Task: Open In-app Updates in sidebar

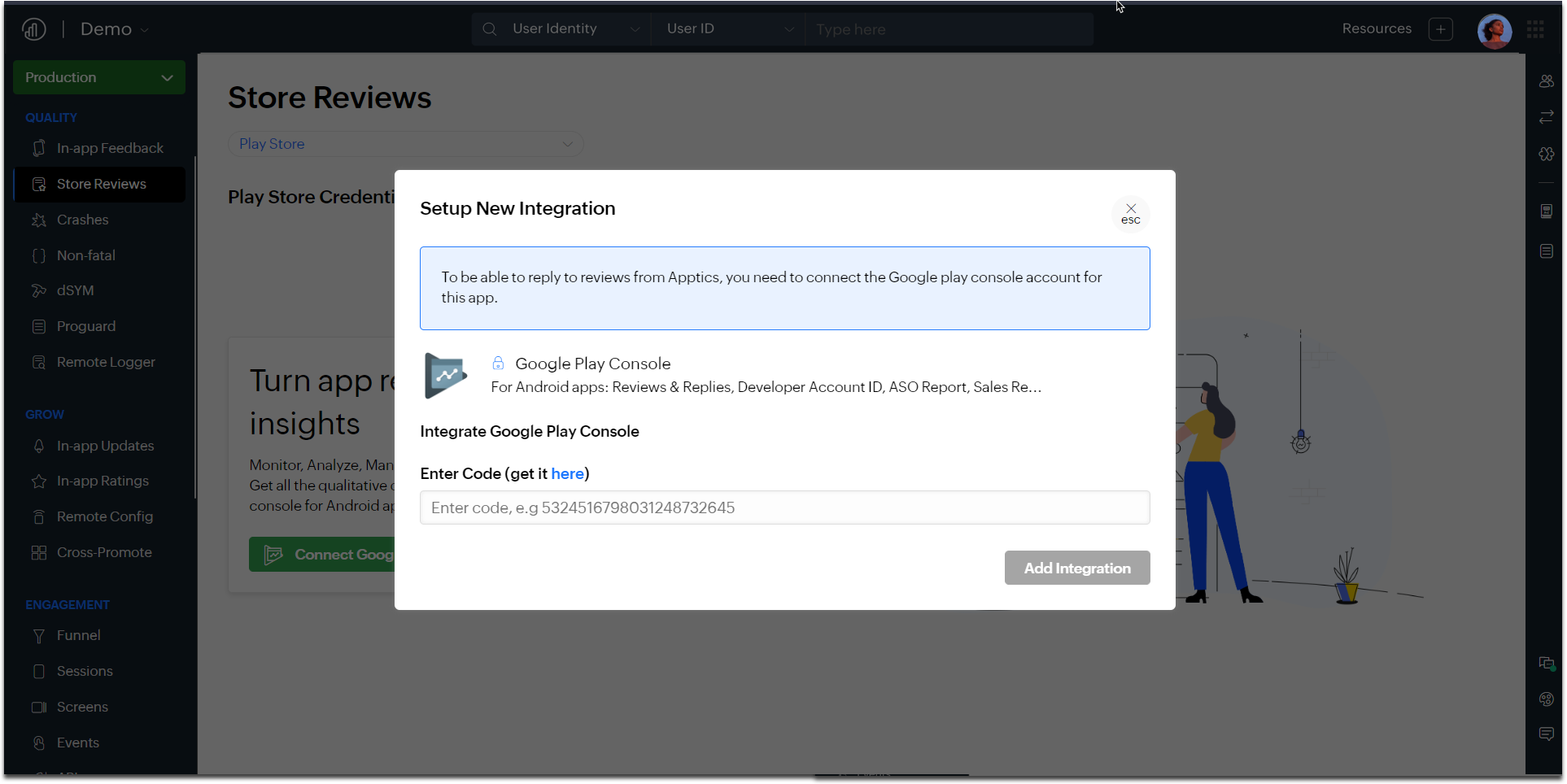Action: pos(99,446)
